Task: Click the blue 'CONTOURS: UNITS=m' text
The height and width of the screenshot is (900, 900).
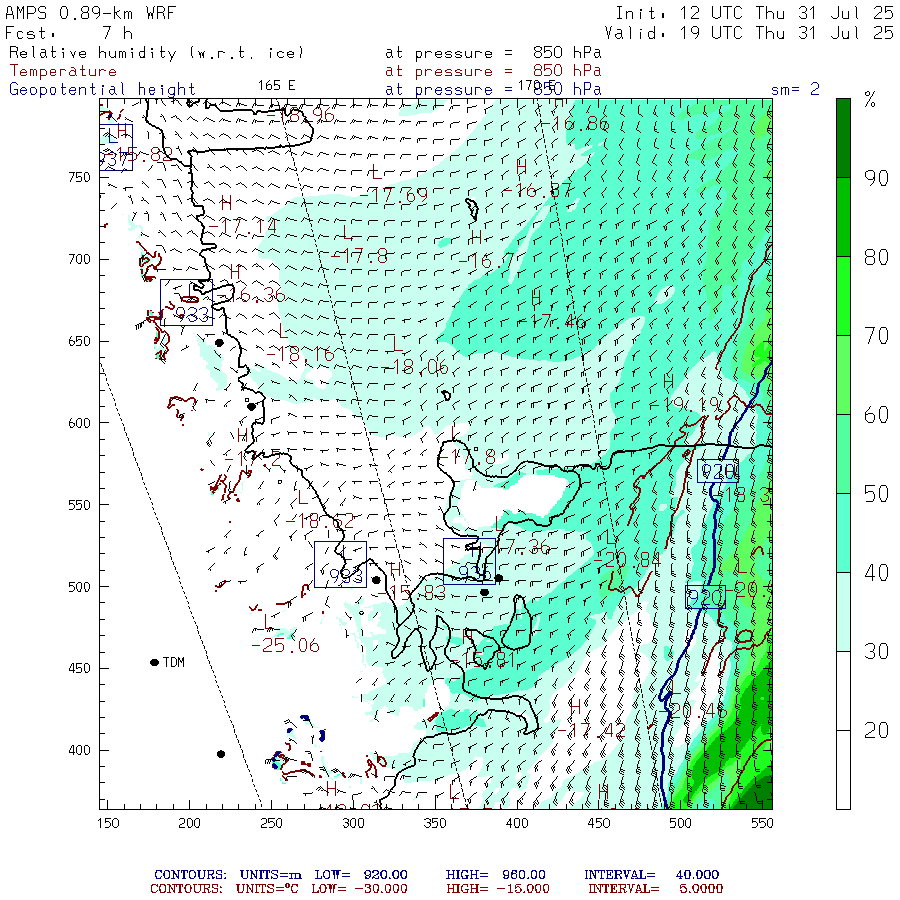Action: (x=228, y=875)
